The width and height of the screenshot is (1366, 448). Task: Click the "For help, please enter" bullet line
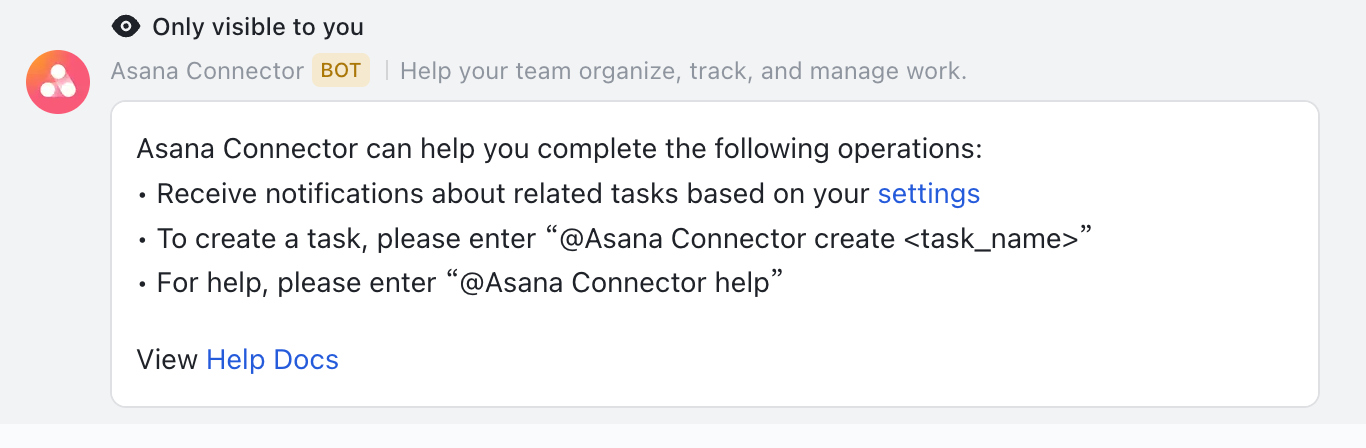click(459, 283)
